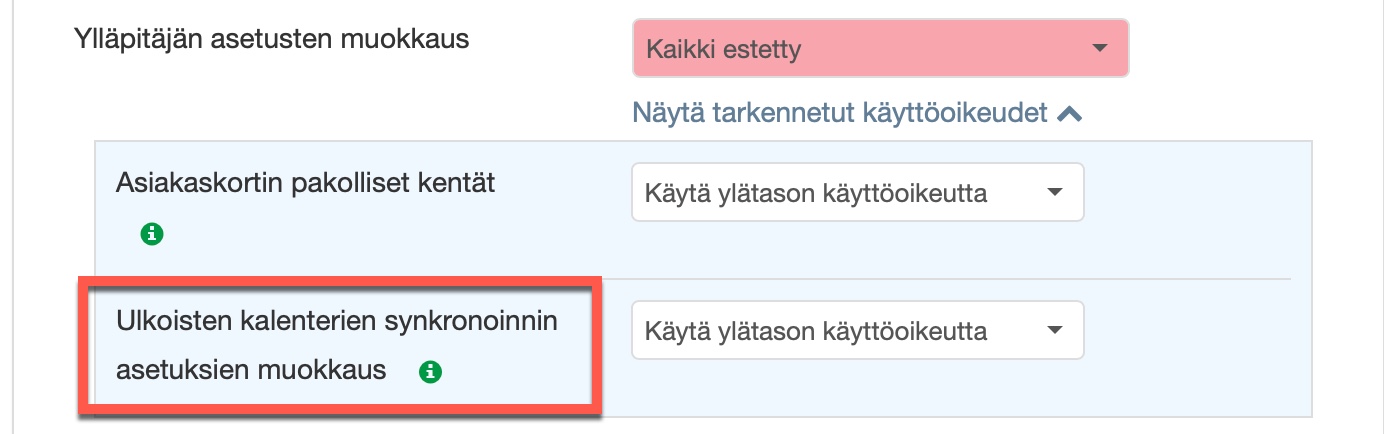Click the Ylläpitäjän asetusten muokkaus label

pyautogui.click(x=272, y=40)
